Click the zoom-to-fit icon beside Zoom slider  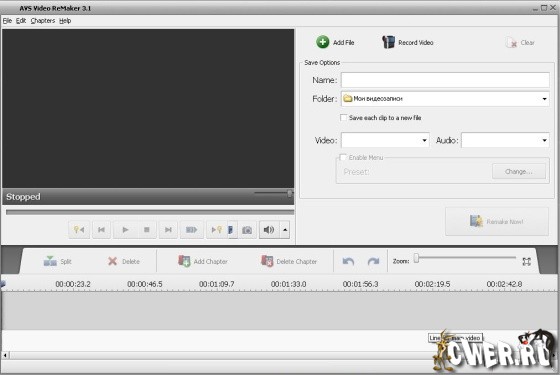tap(526, 261)
